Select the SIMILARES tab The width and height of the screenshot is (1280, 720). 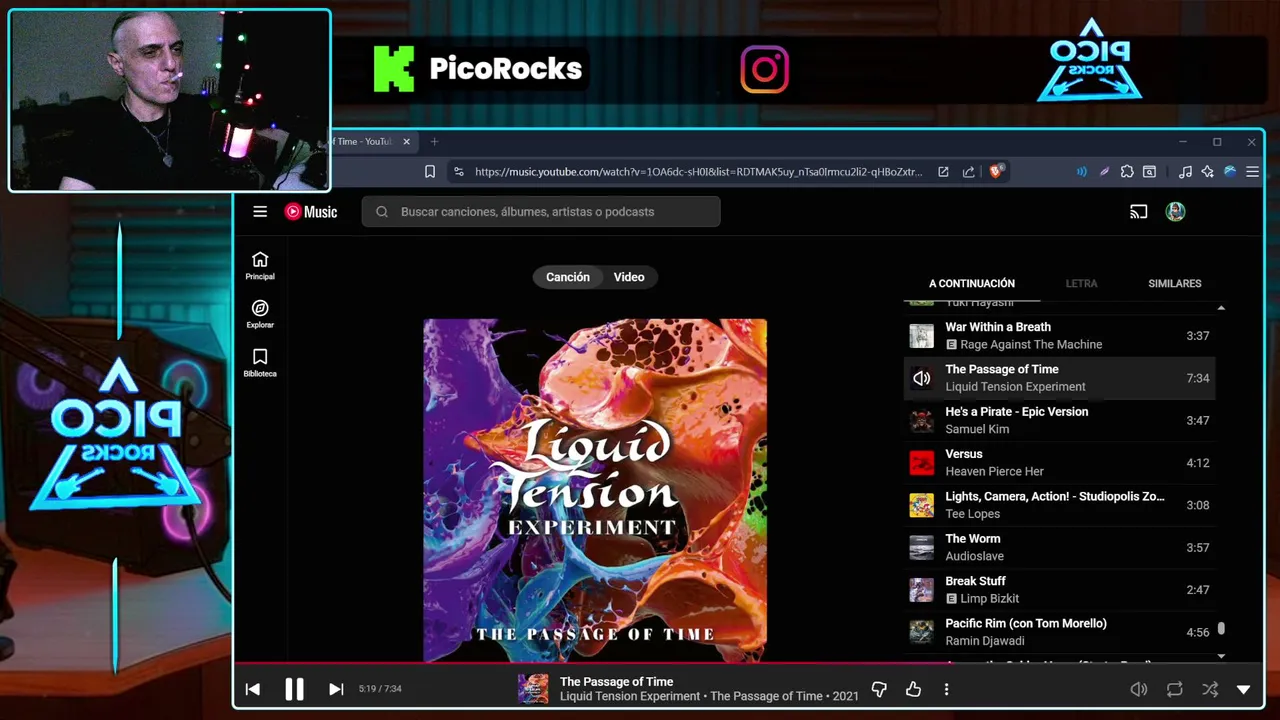(x=1174, y=284)
